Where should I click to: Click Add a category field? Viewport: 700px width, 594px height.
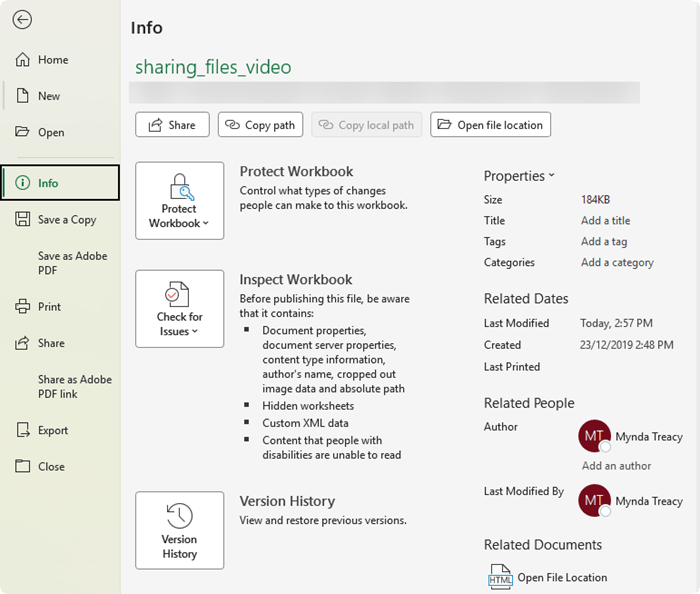point(617,262)
